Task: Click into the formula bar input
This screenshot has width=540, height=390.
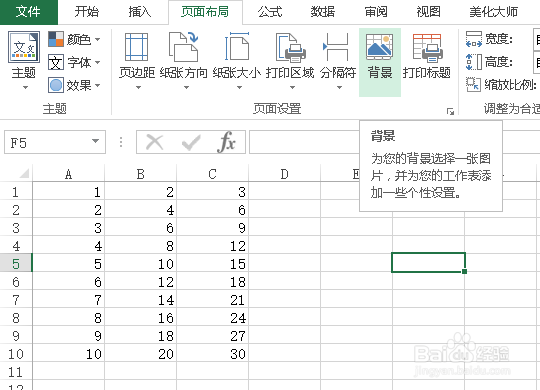Action: [304, 142]
